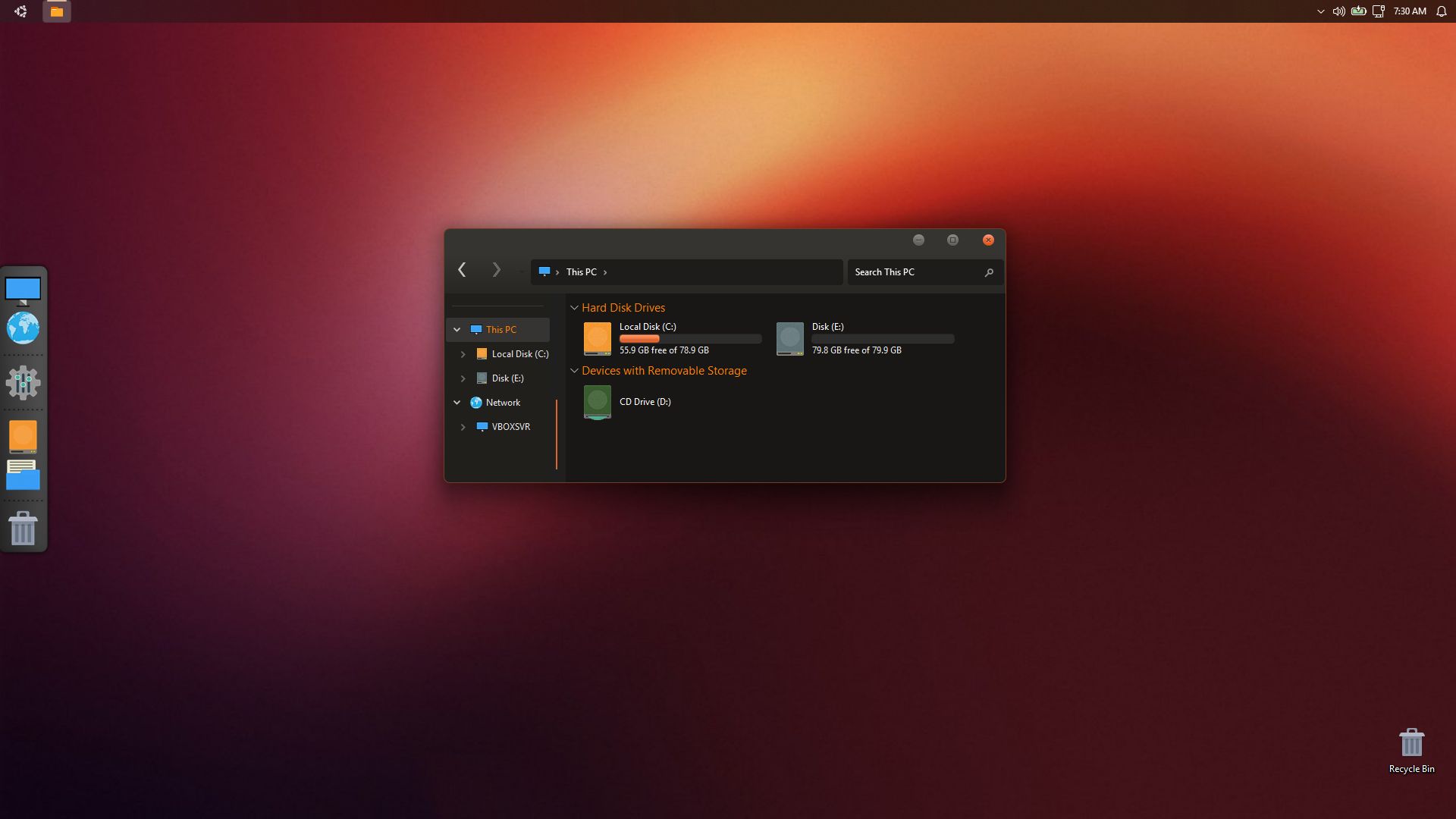Go back with the back arrow
This screenshot has width=1456, height=819.
462,270
